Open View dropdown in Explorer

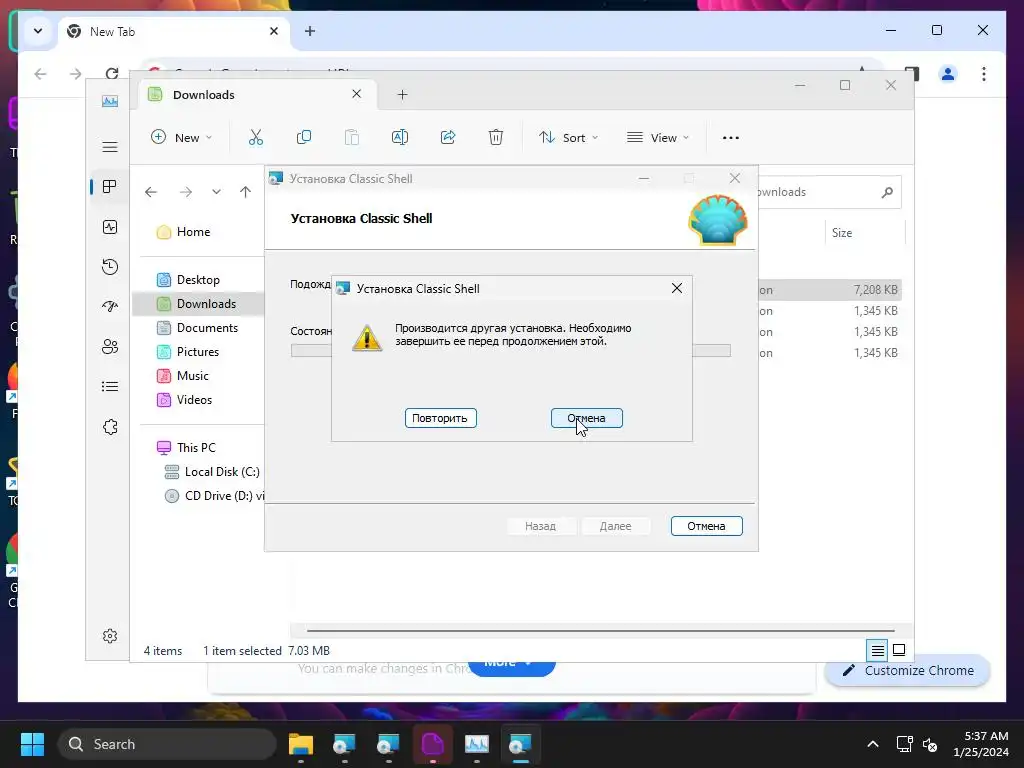(x=658, y=137)
